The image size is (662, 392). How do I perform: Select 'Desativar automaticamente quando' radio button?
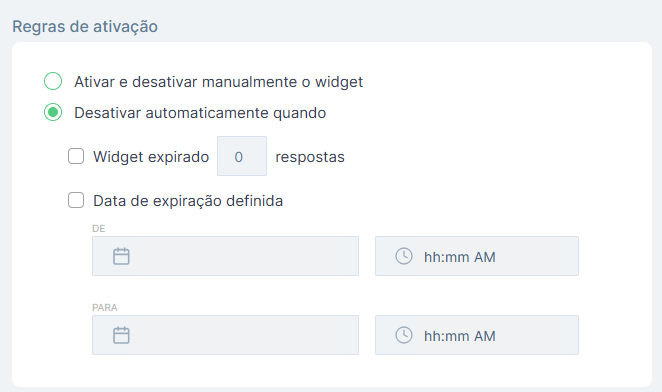point(53,112)
